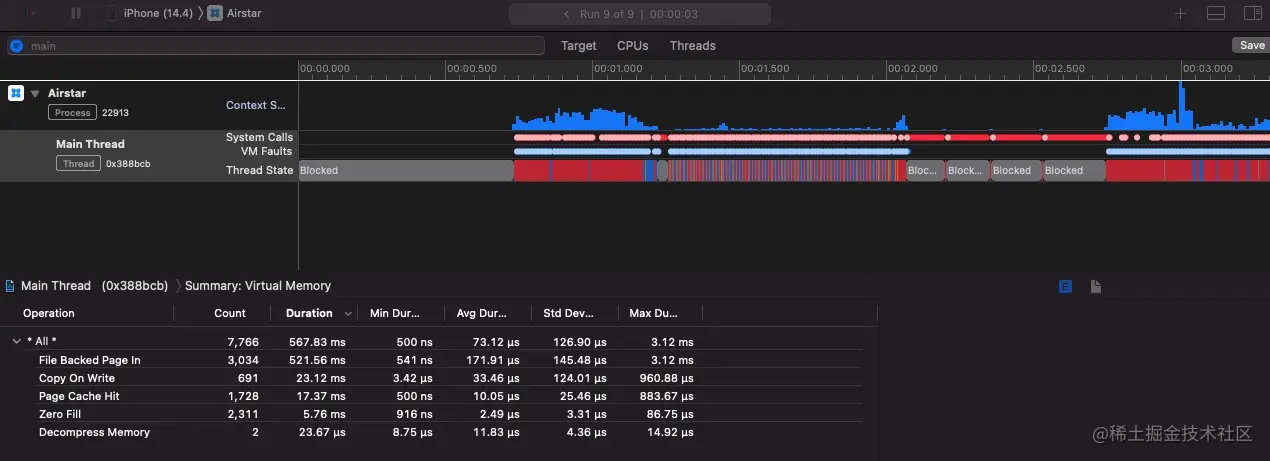Image resolution: width=1270 pixels, height=461 pixels.
Task: Sort by the Min Duration column header
Action: point(395,313)
